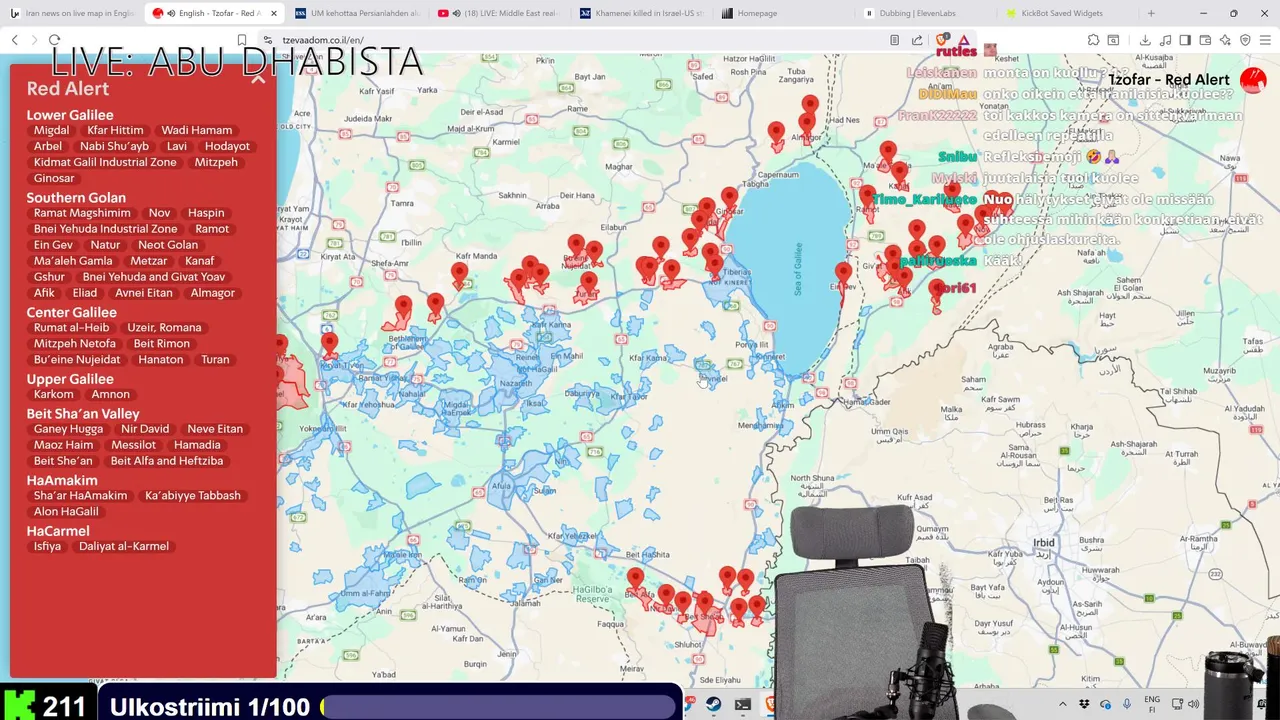Click the share icon in the address bar
This screenshot has width=1280, height=720.
(x=917, y=40)
